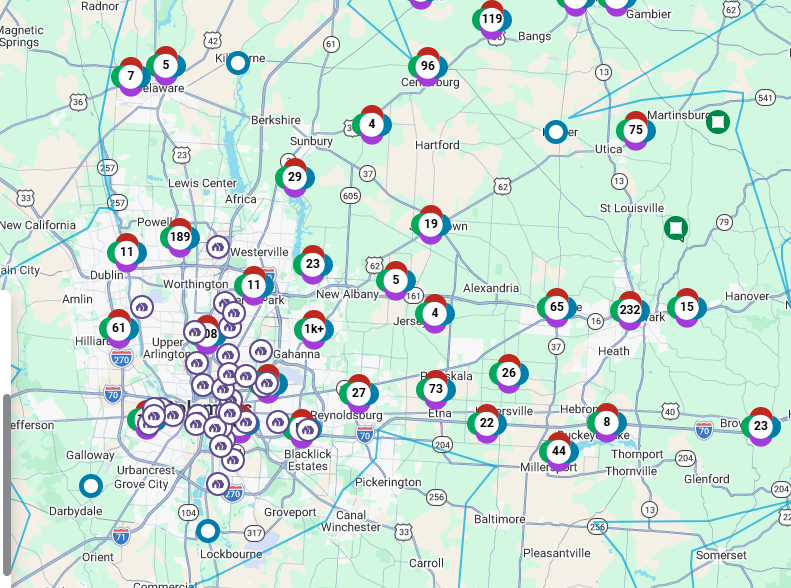Select the 61 cluster near Hilliard
This screenshot has width=791, height=588.
(x=119, y=328)
